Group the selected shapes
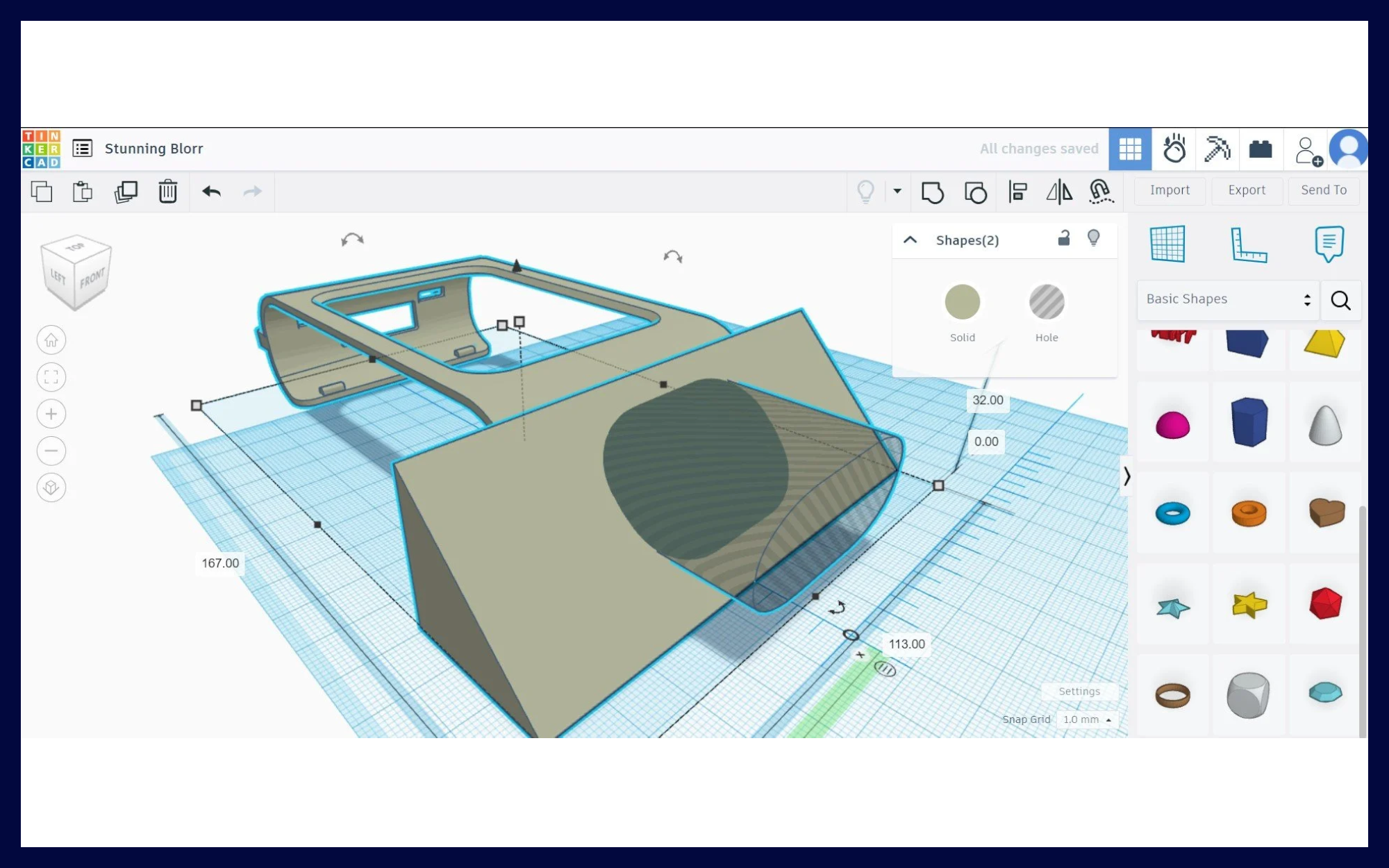Image resolution: width=1389 pixels, height=868 pixels. [933, 192]
